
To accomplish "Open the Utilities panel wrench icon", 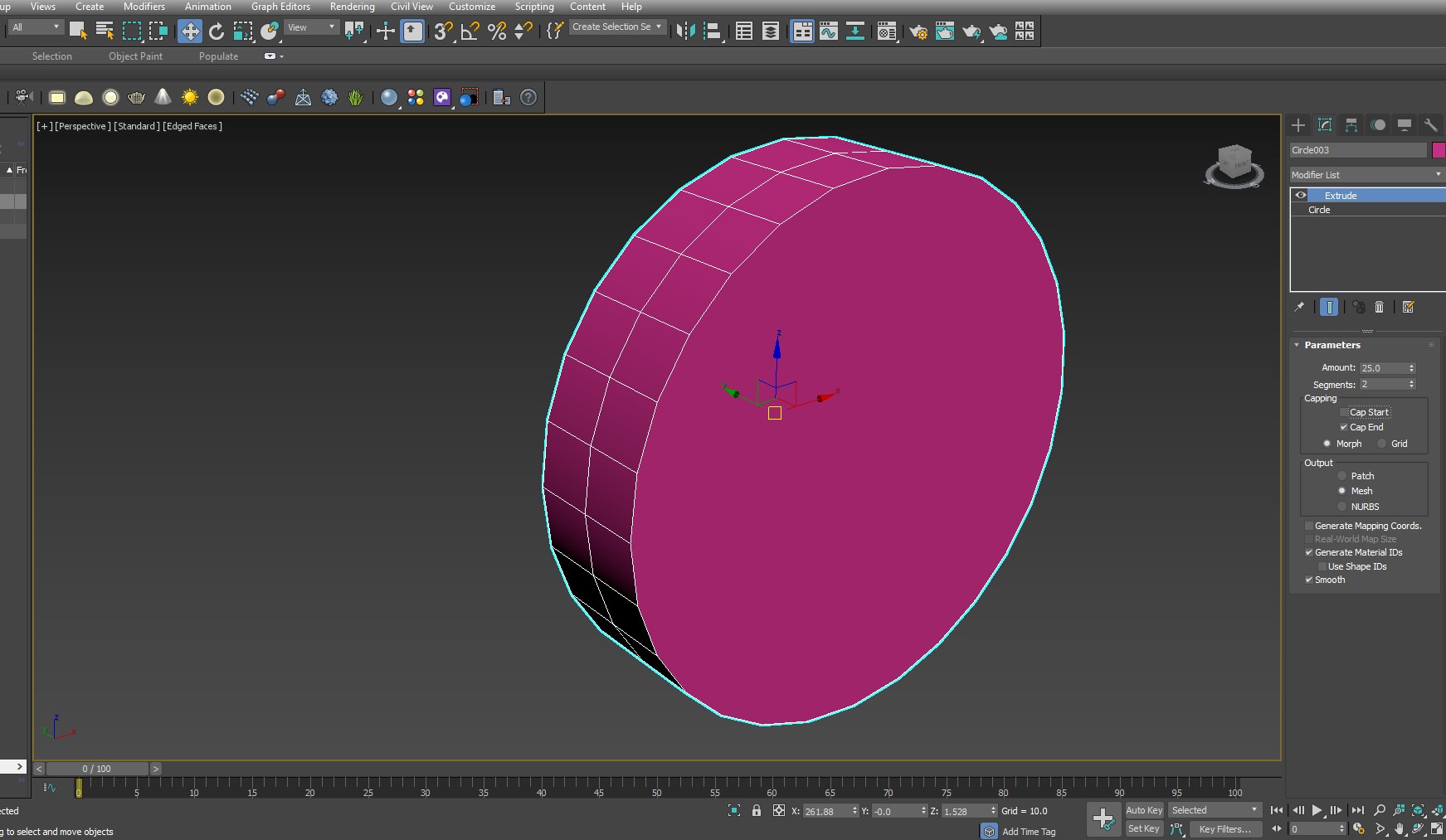I will [x=1431, y=125].
